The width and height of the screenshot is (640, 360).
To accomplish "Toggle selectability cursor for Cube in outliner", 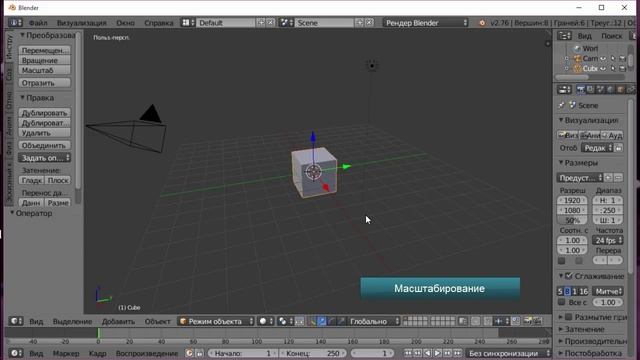I will coord(613,69).
